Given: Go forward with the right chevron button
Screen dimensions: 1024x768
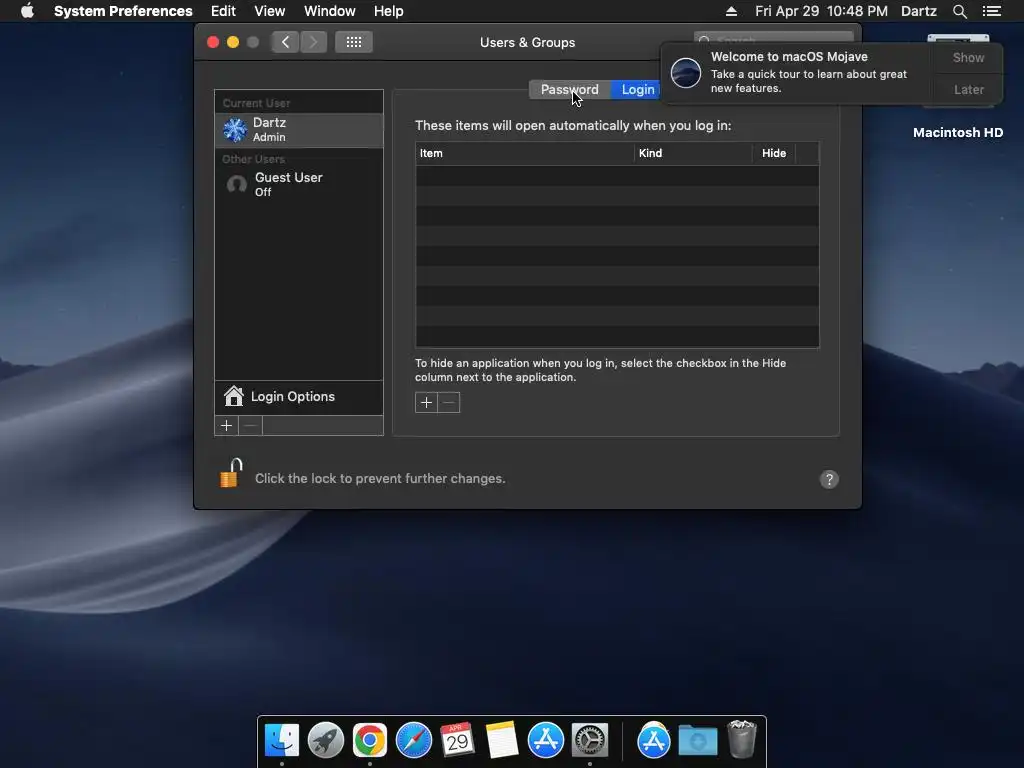Looking at the screenshot, I should tap(313, 42).
